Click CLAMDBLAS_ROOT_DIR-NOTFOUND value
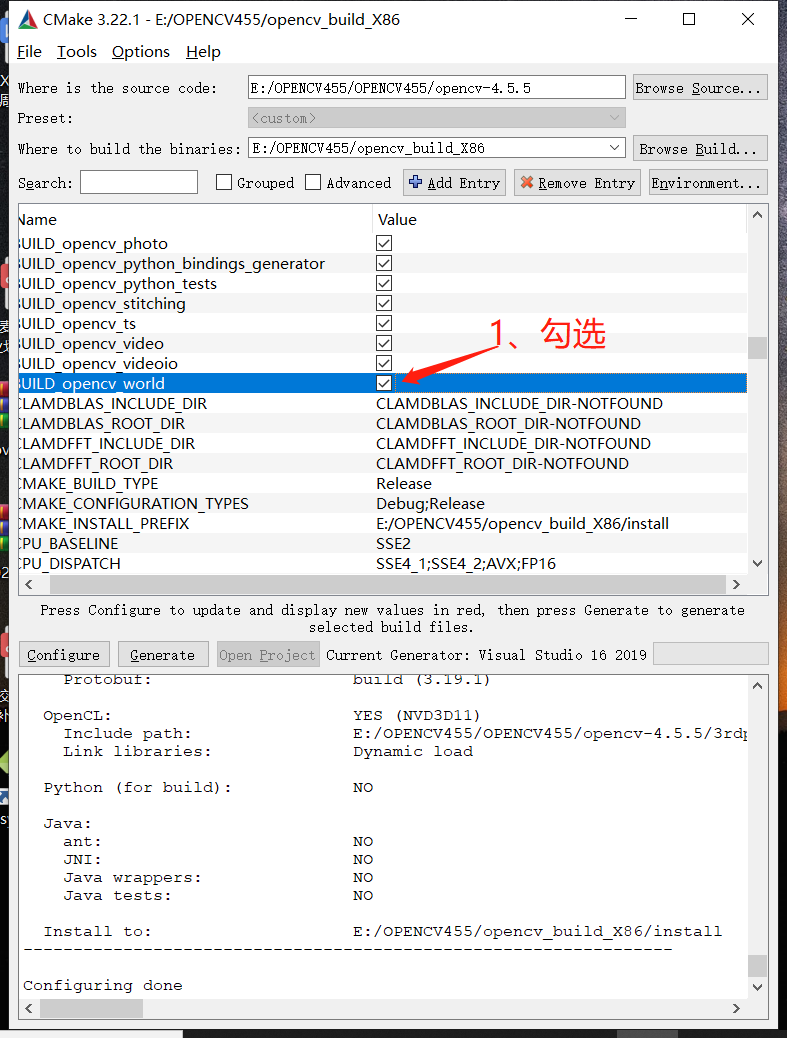787x1038 pixels. tap(508, 423)
